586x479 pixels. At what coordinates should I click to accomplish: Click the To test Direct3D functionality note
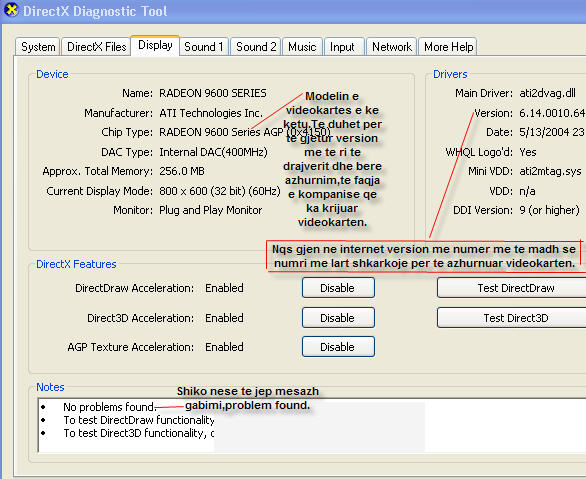139,433
